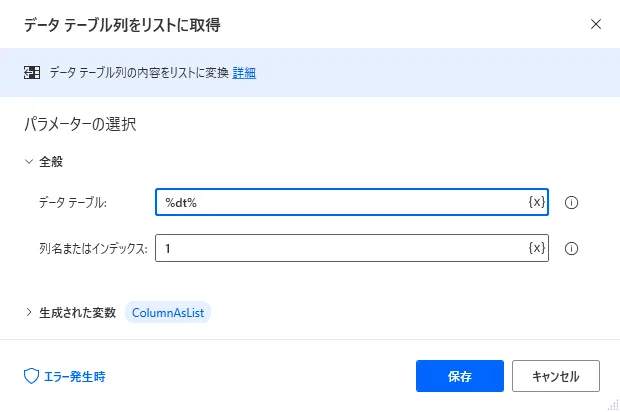Click the data table icon in the info banner
620x412 pixels.
coord(32,73)
